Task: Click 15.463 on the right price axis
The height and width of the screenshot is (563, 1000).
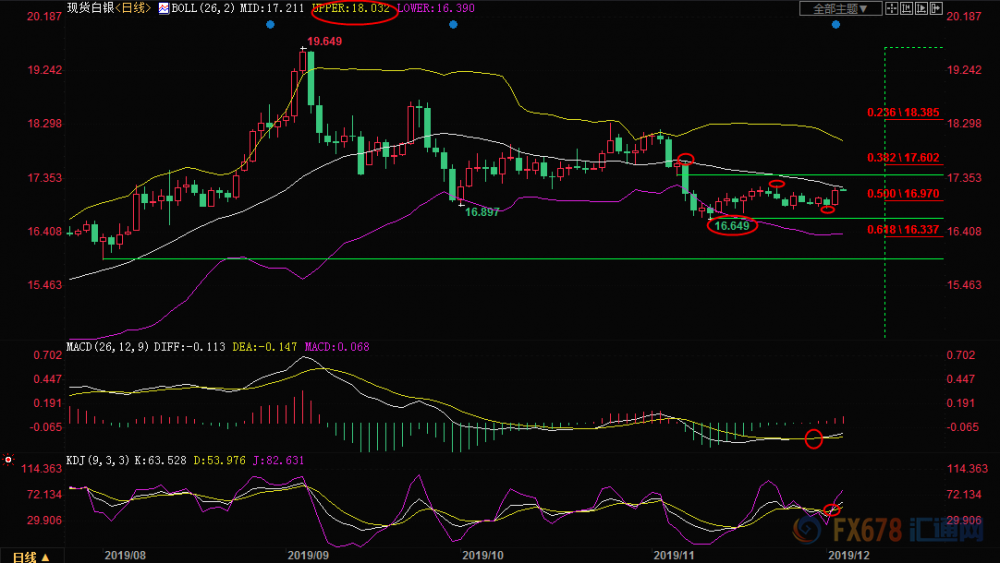Action: click(x=964, y=285)
